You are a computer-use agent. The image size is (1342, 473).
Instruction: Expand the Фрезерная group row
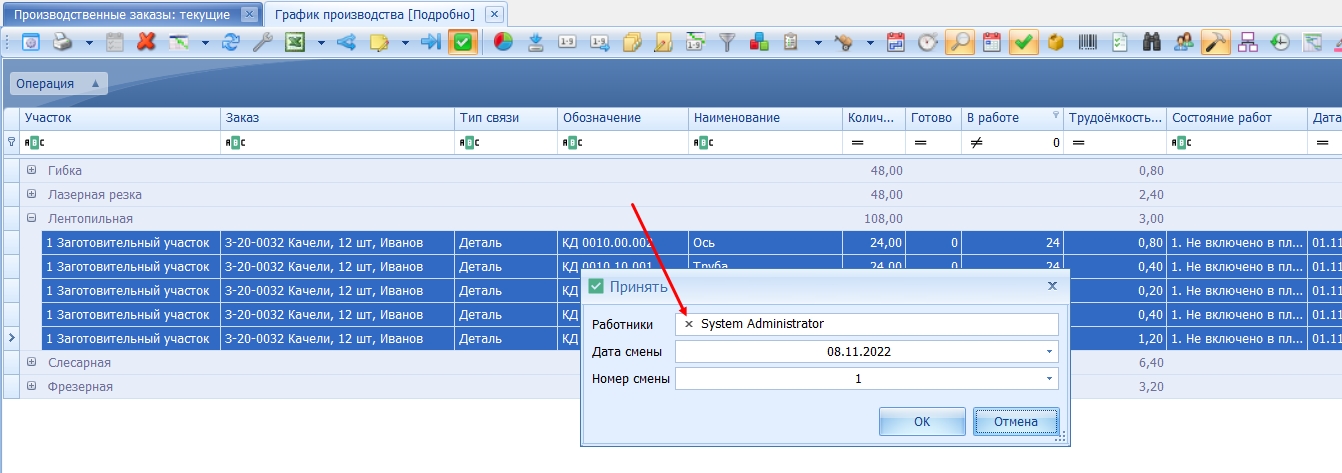tap(31, 386)
